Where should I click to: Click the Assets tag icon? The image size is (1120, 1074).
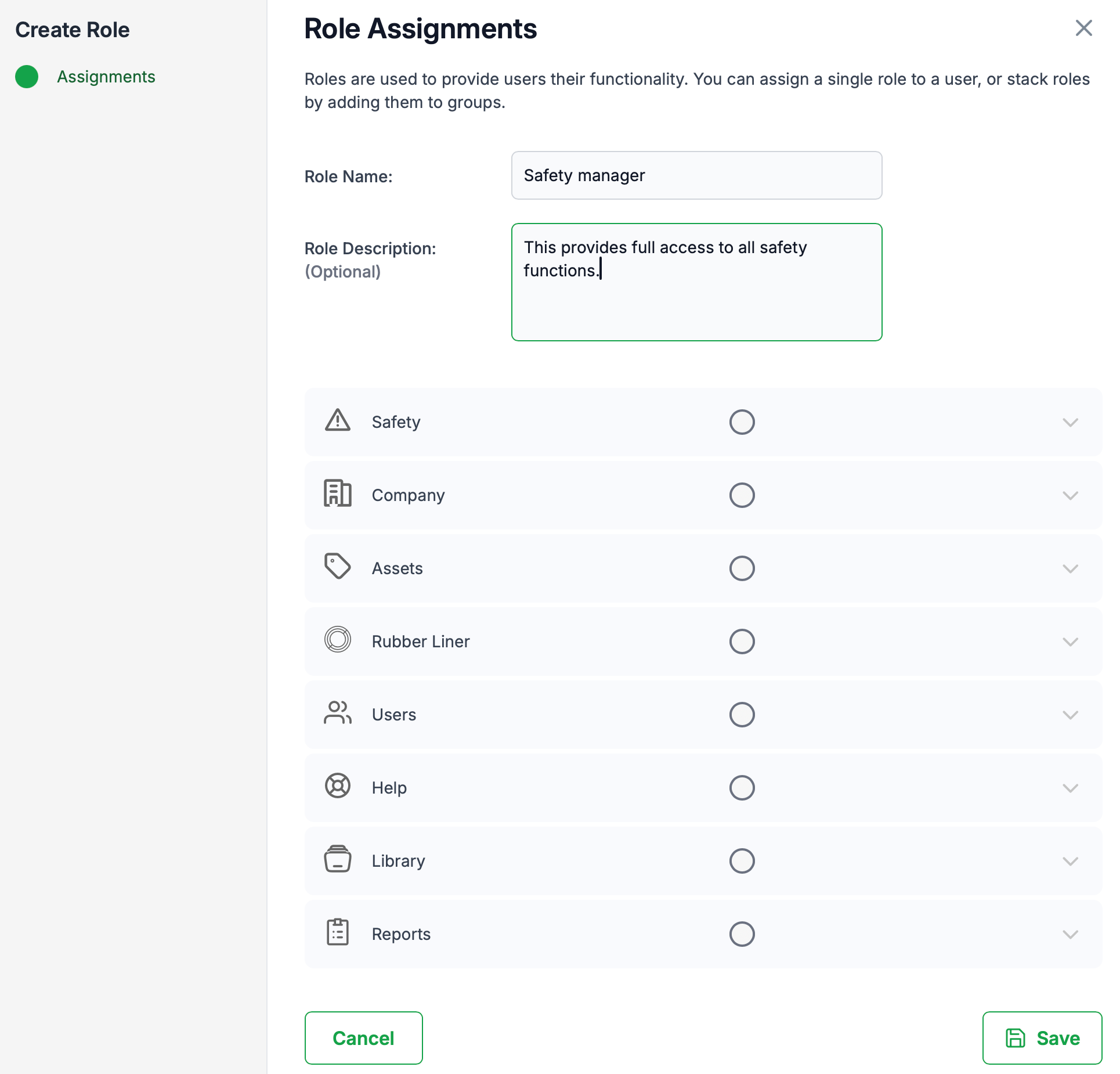coord(337,567)
